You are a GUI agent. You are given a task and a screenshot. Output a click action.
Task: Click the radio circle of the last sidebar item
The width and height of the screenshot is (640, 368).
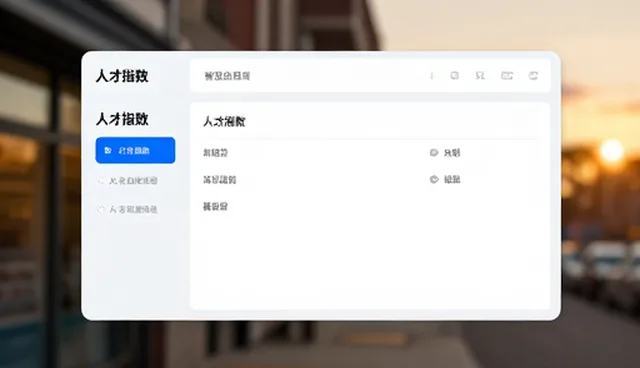100,209
